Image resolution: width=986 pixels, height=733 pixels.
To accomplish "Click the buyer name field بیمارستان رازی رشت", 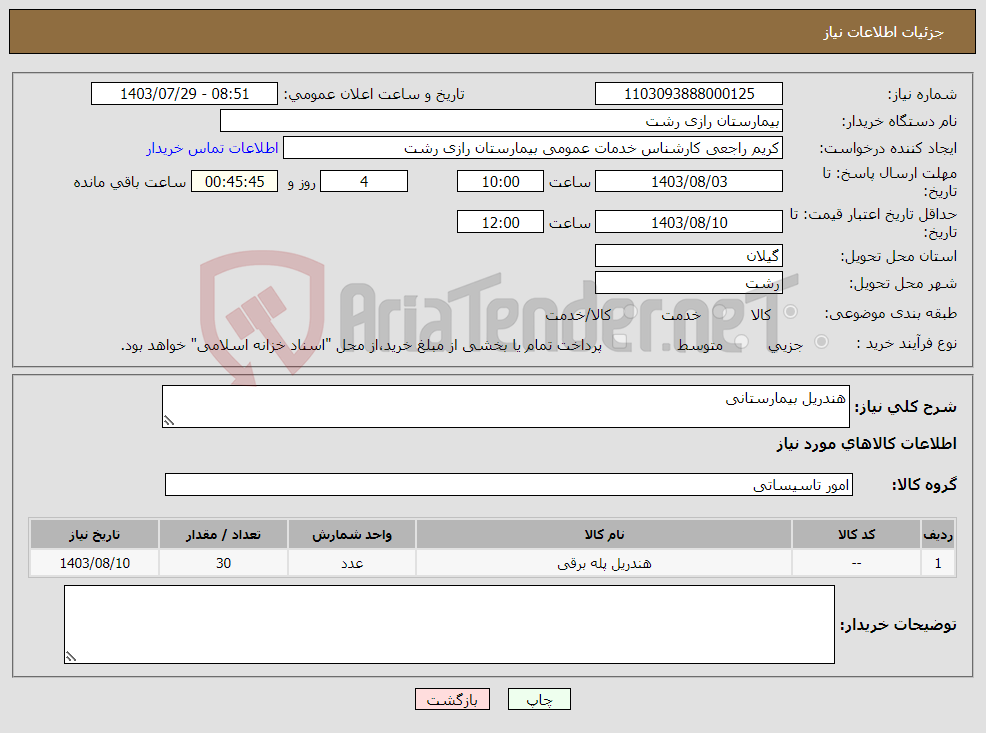I will (x=501, y=121).
